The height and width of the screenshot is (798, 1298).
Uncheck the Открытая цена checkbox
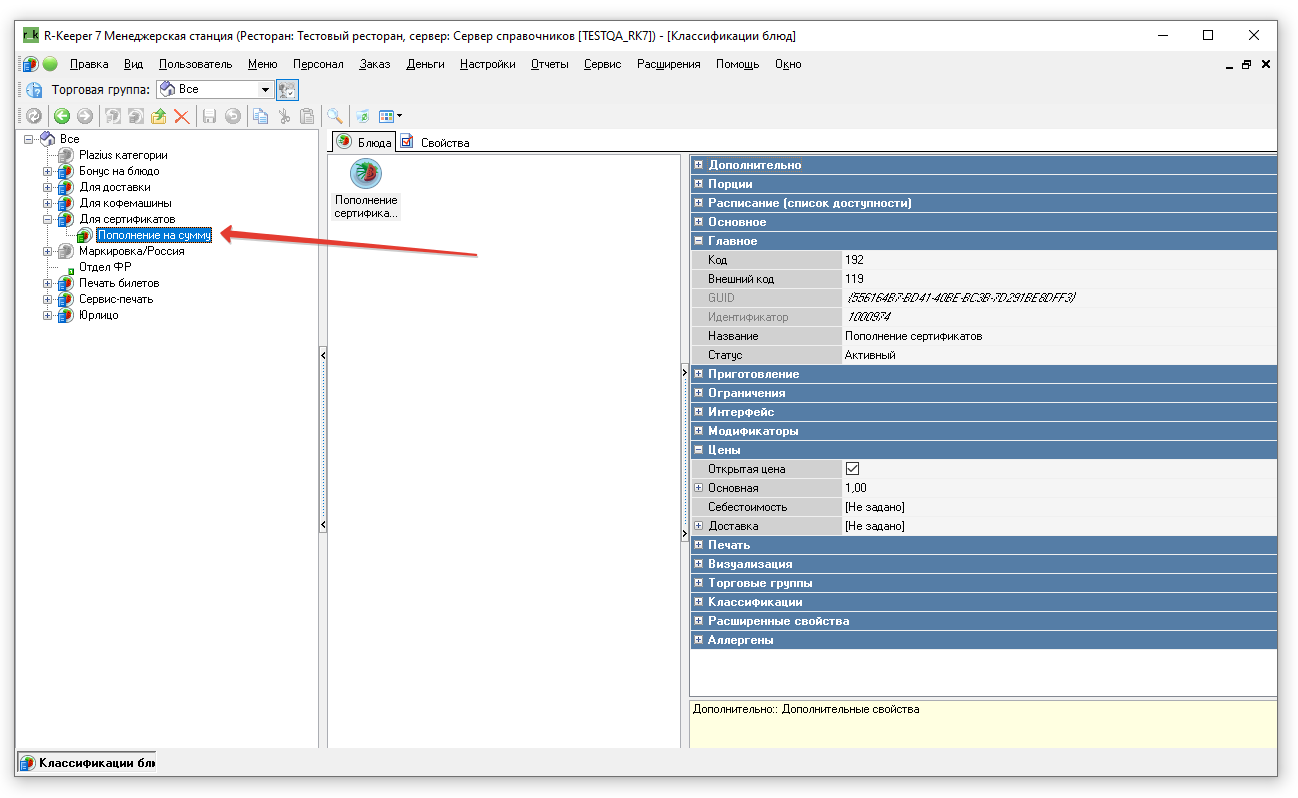pos(853,468)
